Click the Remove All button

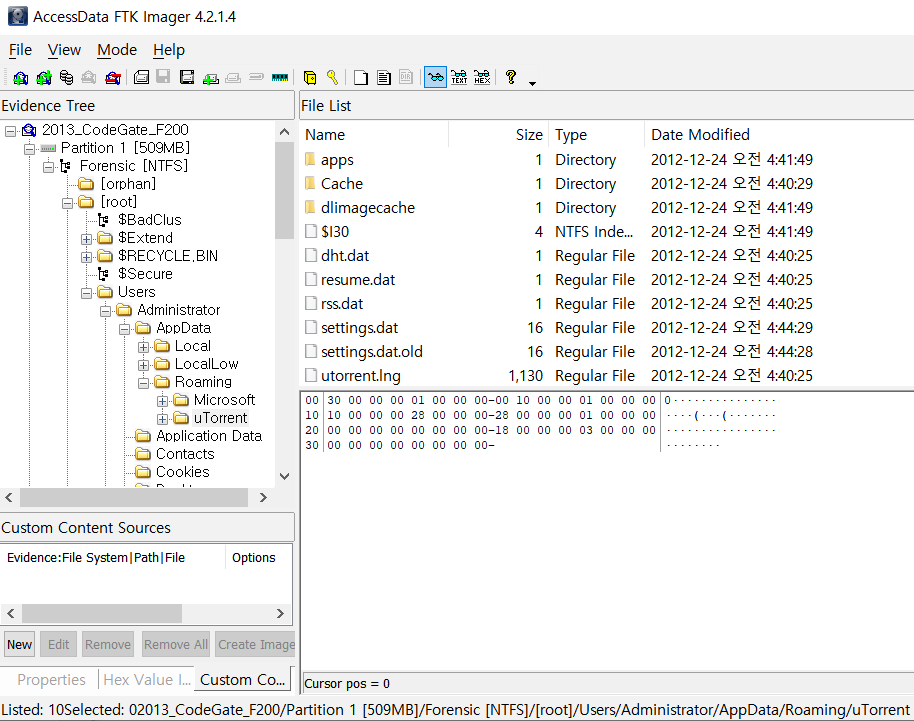coord(175,644)
